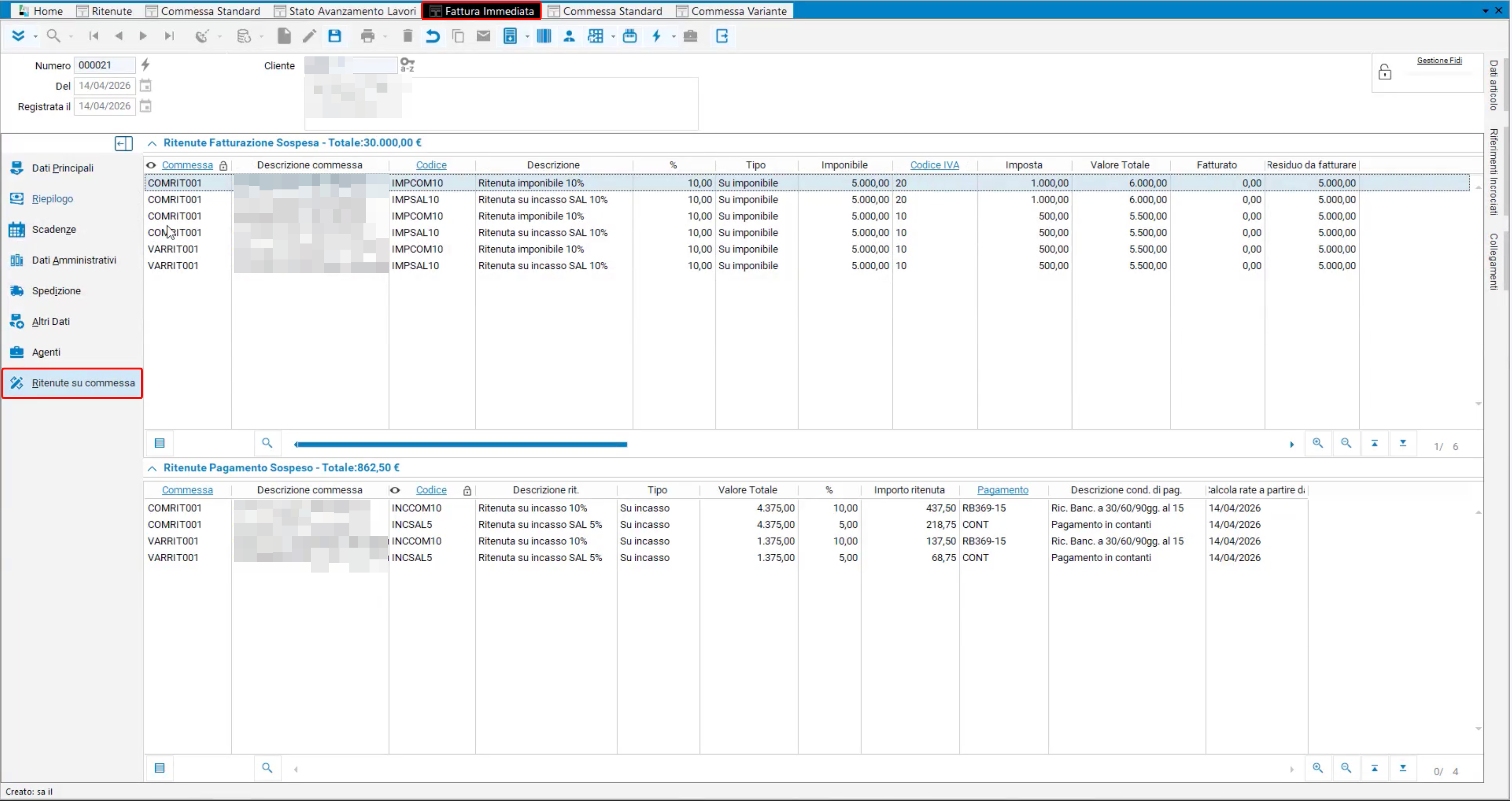Open Gestione Fidi link
The image size is (1512, 801).
tap(1439, 61)
